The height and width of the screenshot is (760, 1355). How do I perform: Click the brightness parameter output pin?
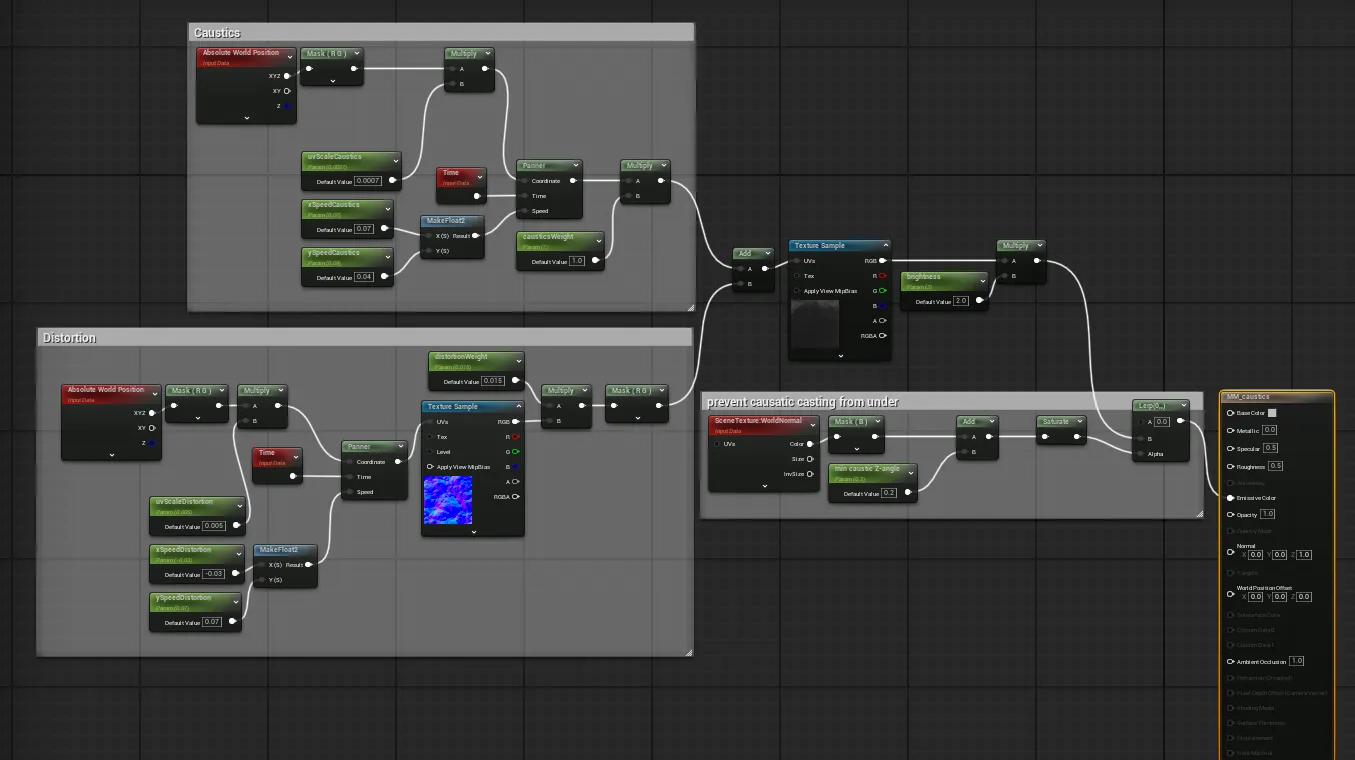click(x=979, y=300)
